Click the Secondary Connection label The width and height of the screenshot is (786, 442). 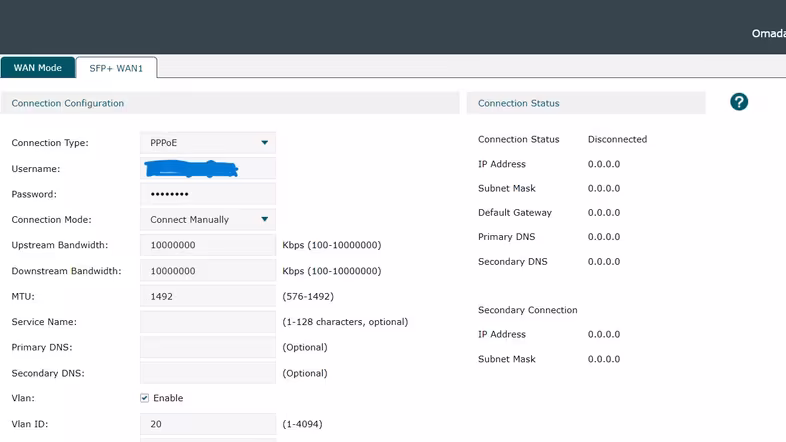pos(527,310)
